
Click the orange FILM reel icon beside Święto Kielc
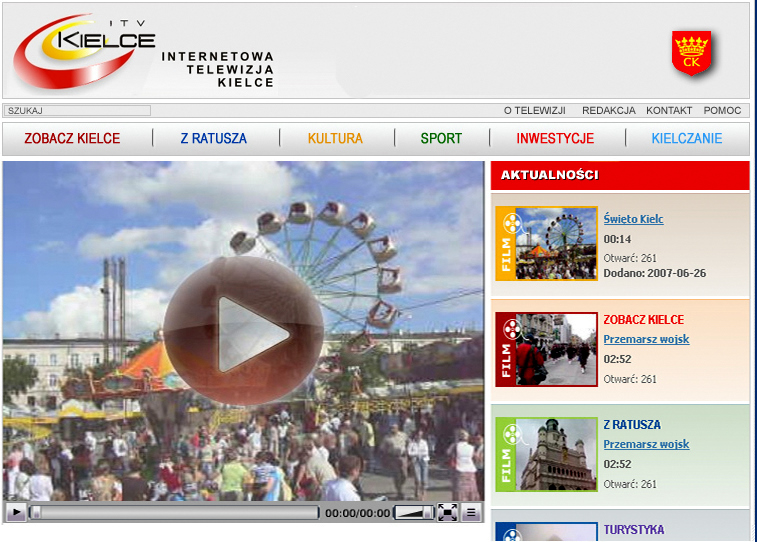pos(505,243)
